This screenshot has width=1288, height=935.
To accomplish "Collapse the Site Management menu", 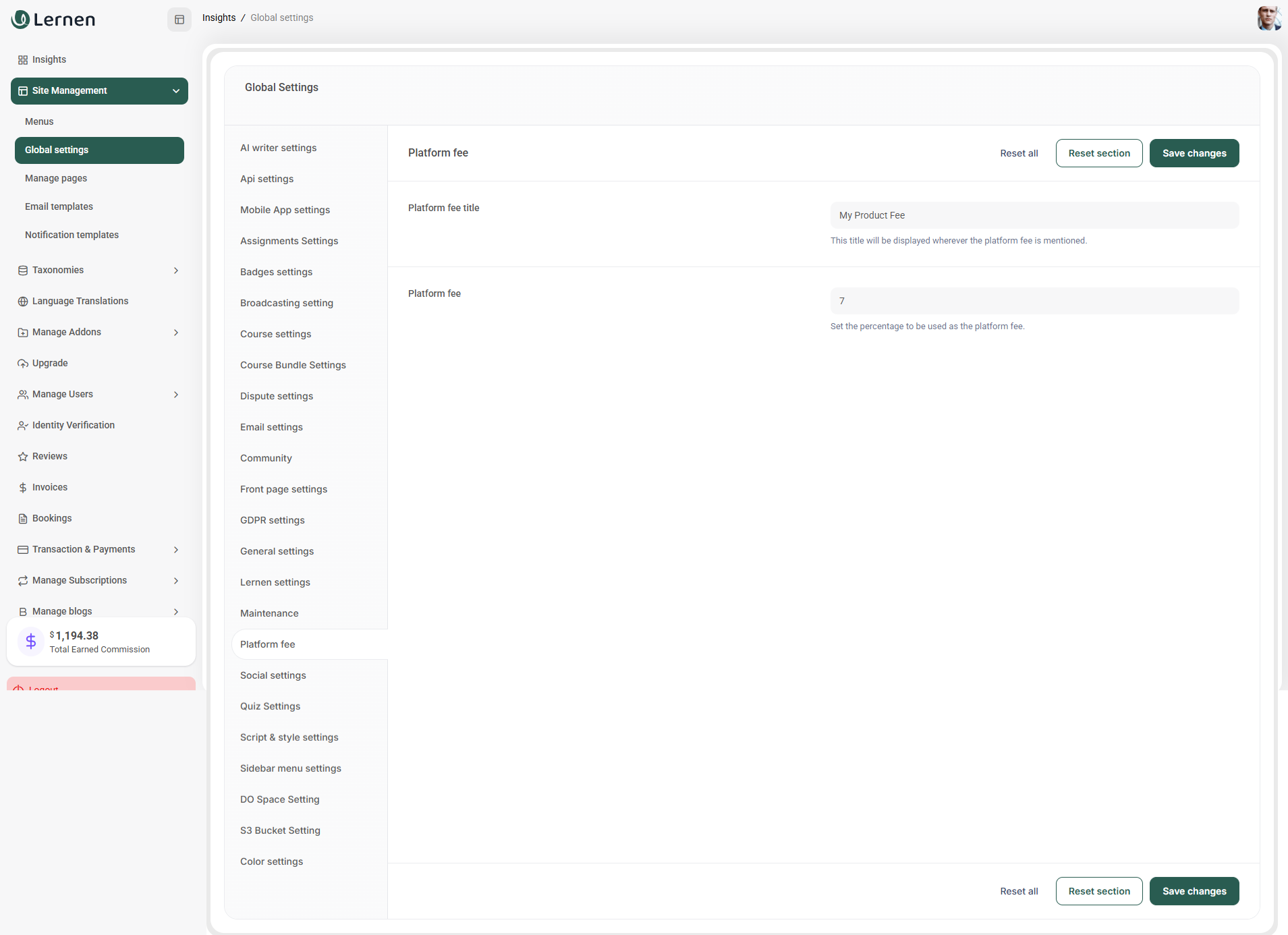I will pyautogui.click(x=176, y=91).
